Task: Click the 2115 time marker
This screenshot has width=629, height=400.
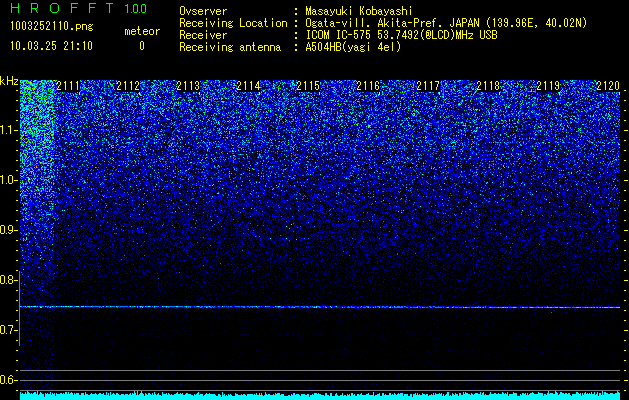Action: click(x=308, y=85)
